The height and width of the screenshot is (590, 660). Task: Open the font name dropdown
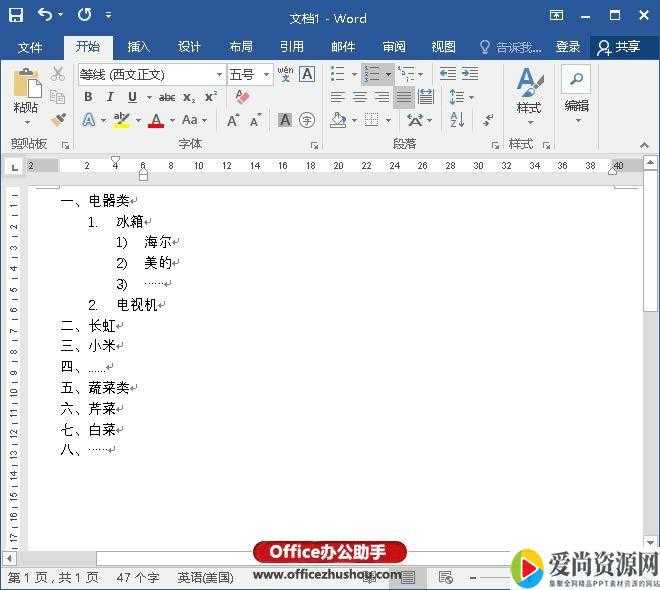[219, 74]
